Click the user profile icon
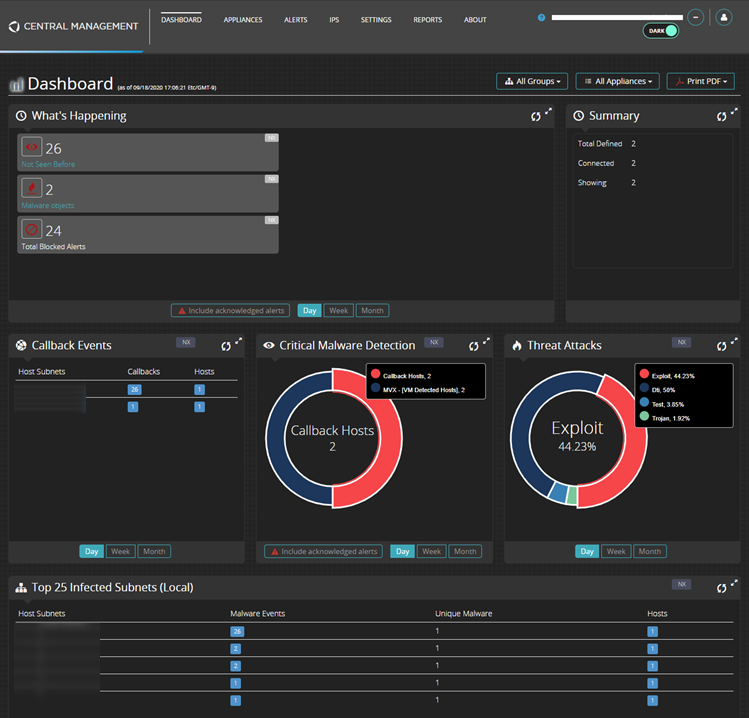The width and height of the screenshot is (749, 718). [724, 18]
